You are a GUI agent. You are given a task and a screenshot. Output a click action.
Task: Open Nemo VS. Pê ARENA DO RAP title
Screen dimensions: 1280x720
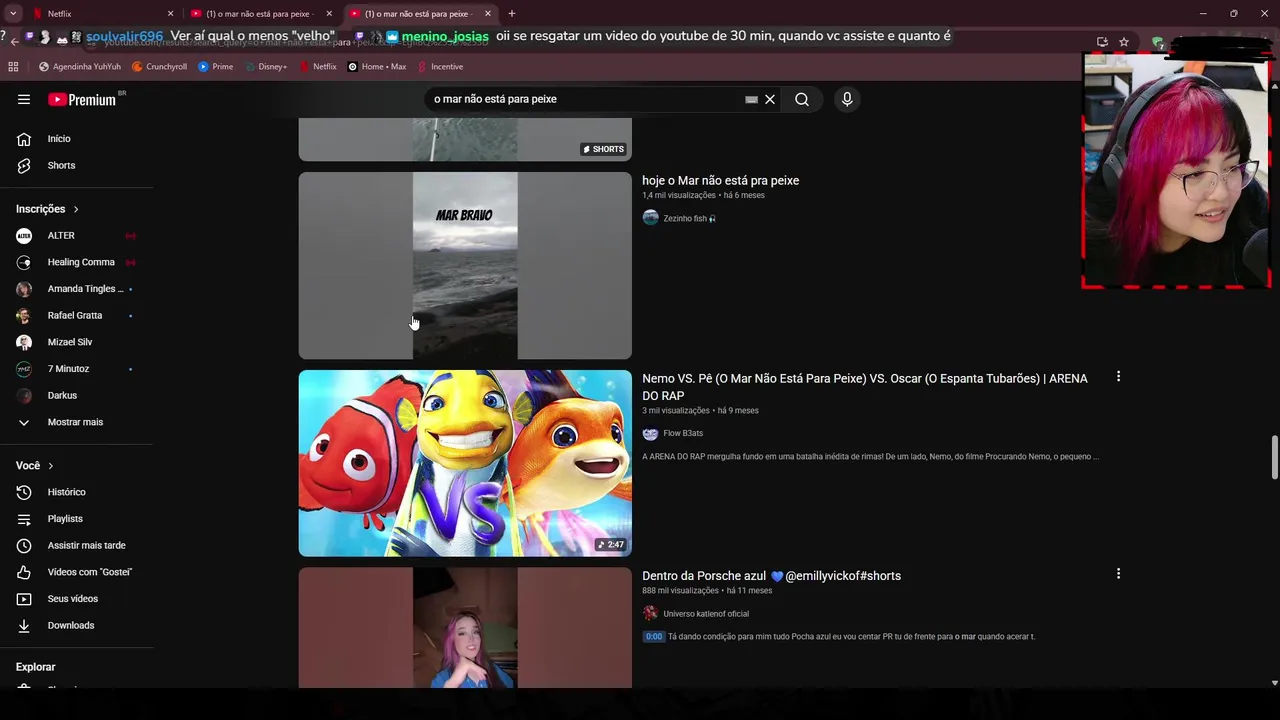(x=865, y=387)
